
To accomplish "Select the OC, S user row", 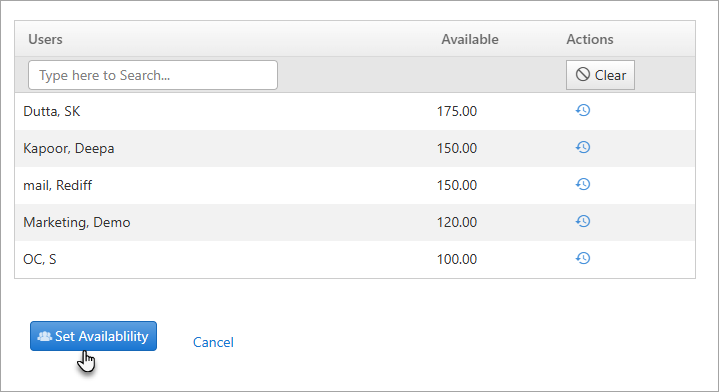I will (x=355, y=259).
